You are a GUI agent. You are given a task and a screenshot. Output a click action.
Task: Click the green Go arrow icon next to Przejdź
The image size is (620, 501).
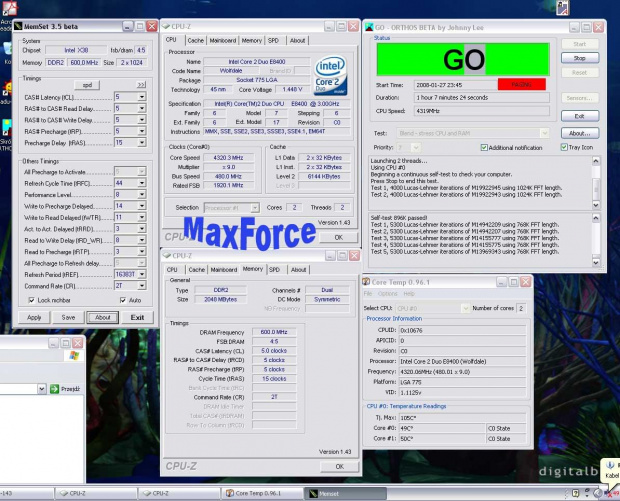pyautogui.click(x=54, y=389)
